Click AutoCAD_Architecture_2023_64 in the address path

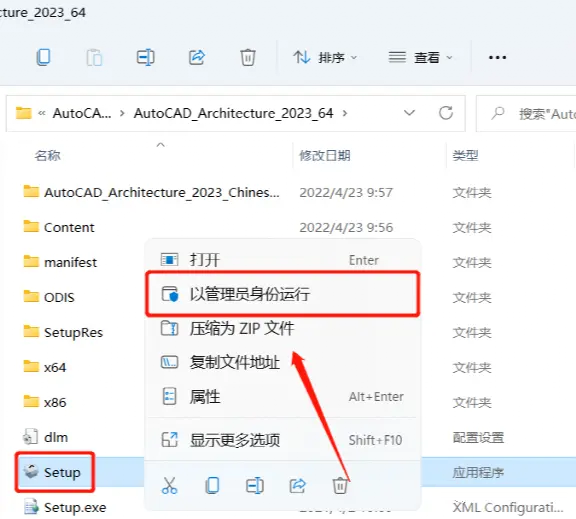[234, 113]
